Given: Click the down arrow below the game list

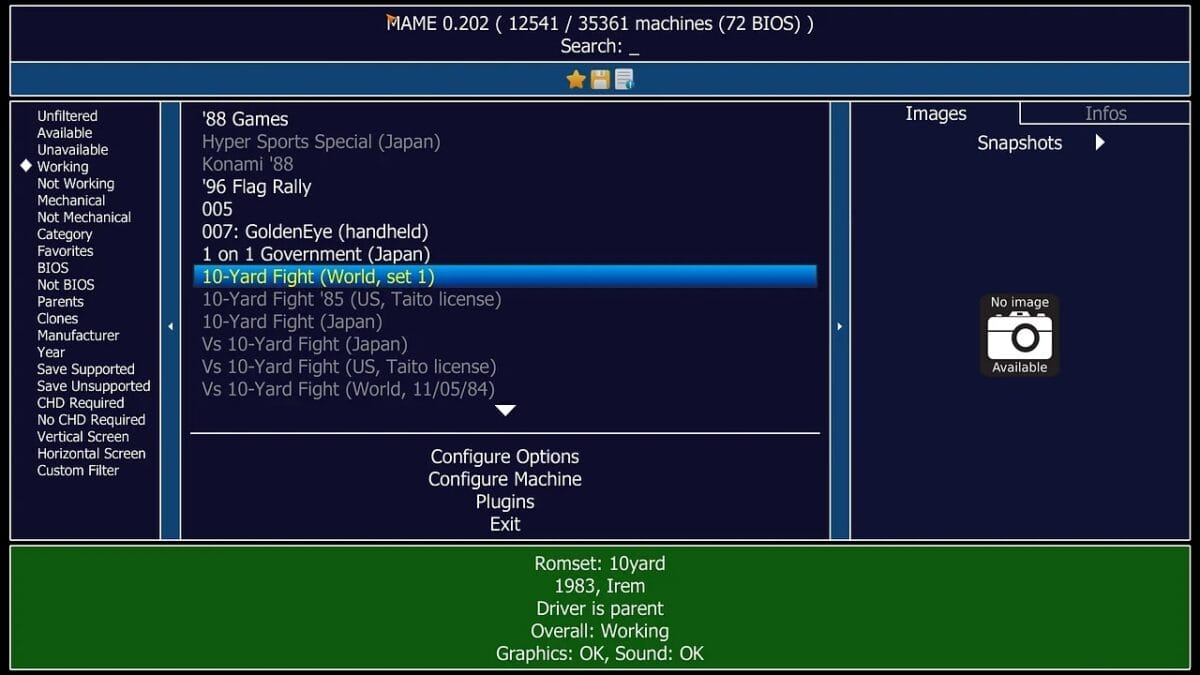Looking at the screenshot, I should click(x=505, y=410).
